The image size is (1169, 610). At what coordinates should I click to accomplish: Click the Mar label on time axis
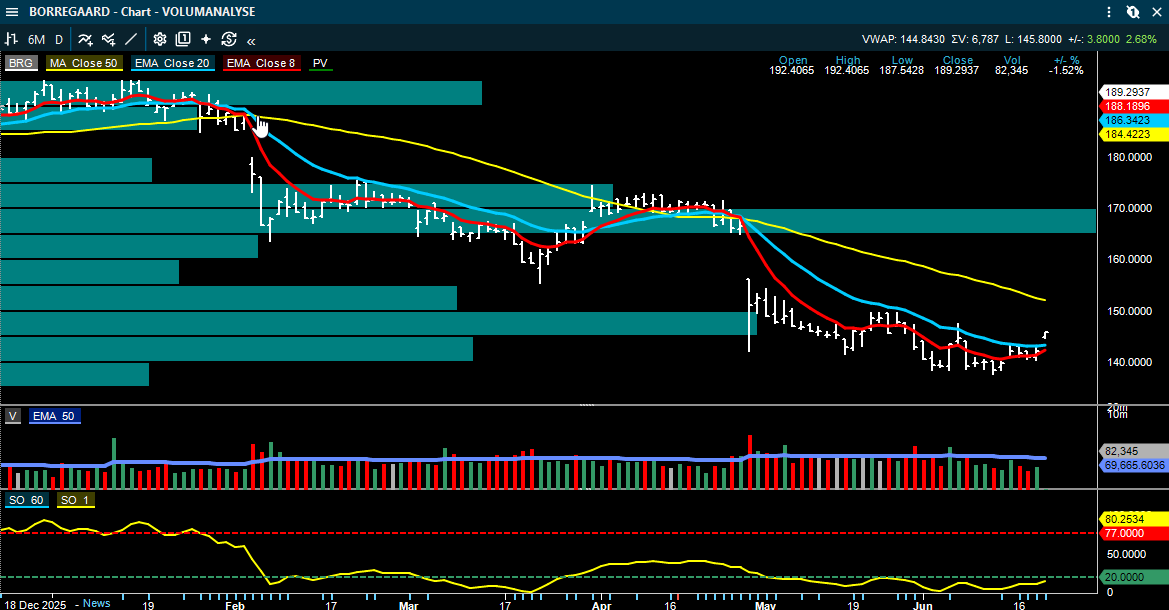(409, 605)
